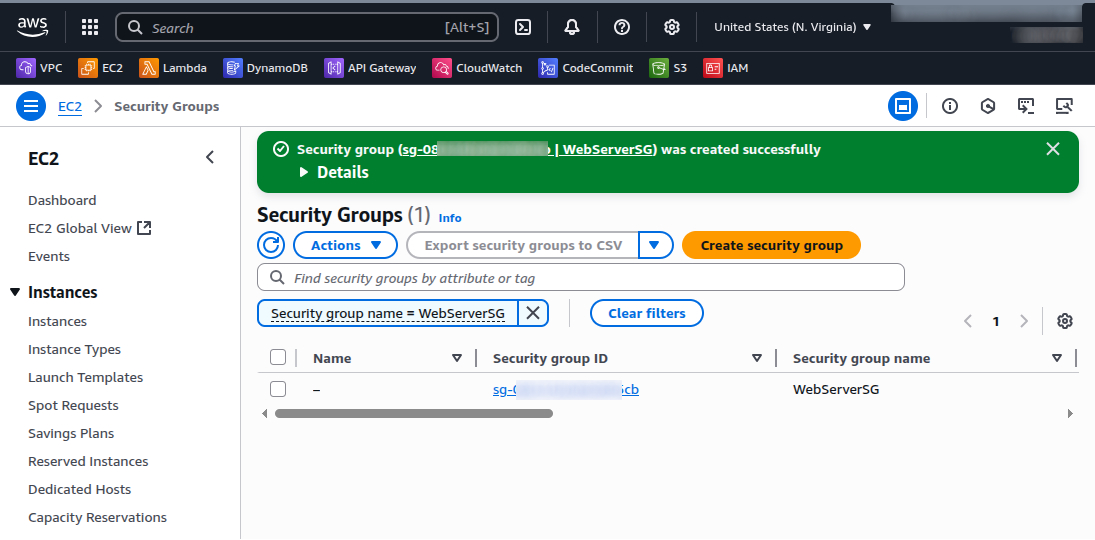Open the EC2 favorites shortcut
Screen dimensions: 1095x540
101,68
